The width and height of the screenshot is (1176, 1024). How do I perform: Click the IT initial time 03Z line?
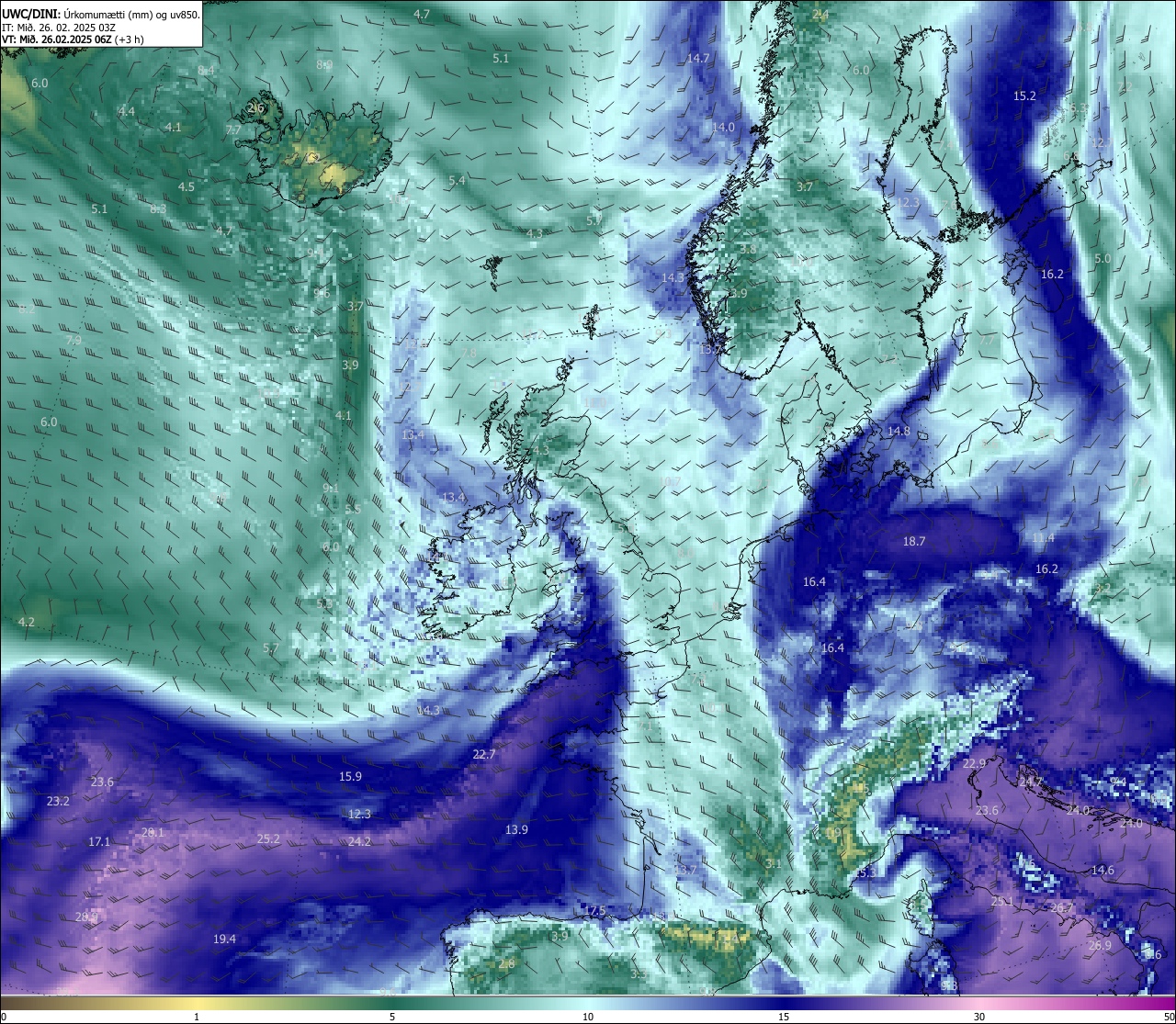pyautogui.click(x=59, y=28)
